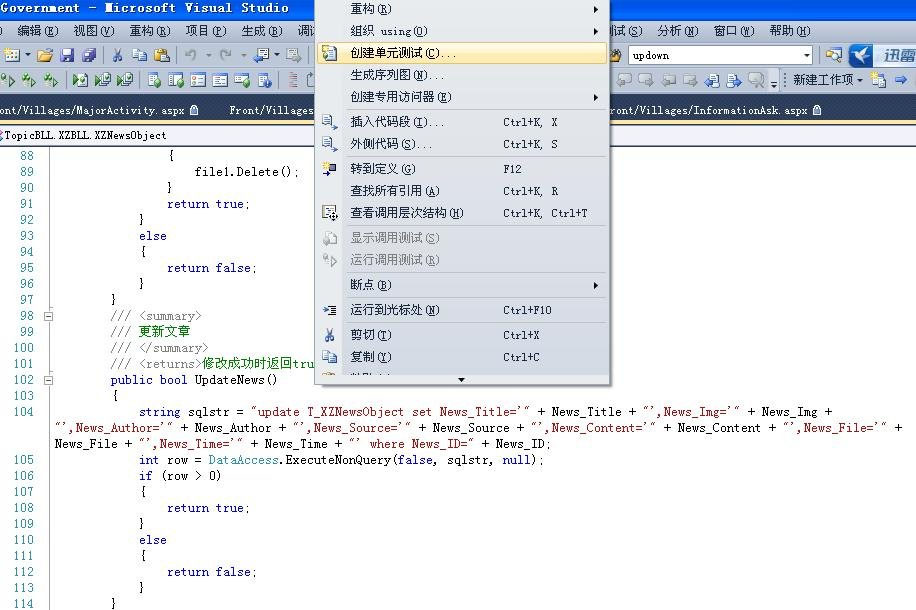The width and height of the screenshot is (916, 610).
Task: Collapse the summary comment at line 98
Action: click(49, 316)
